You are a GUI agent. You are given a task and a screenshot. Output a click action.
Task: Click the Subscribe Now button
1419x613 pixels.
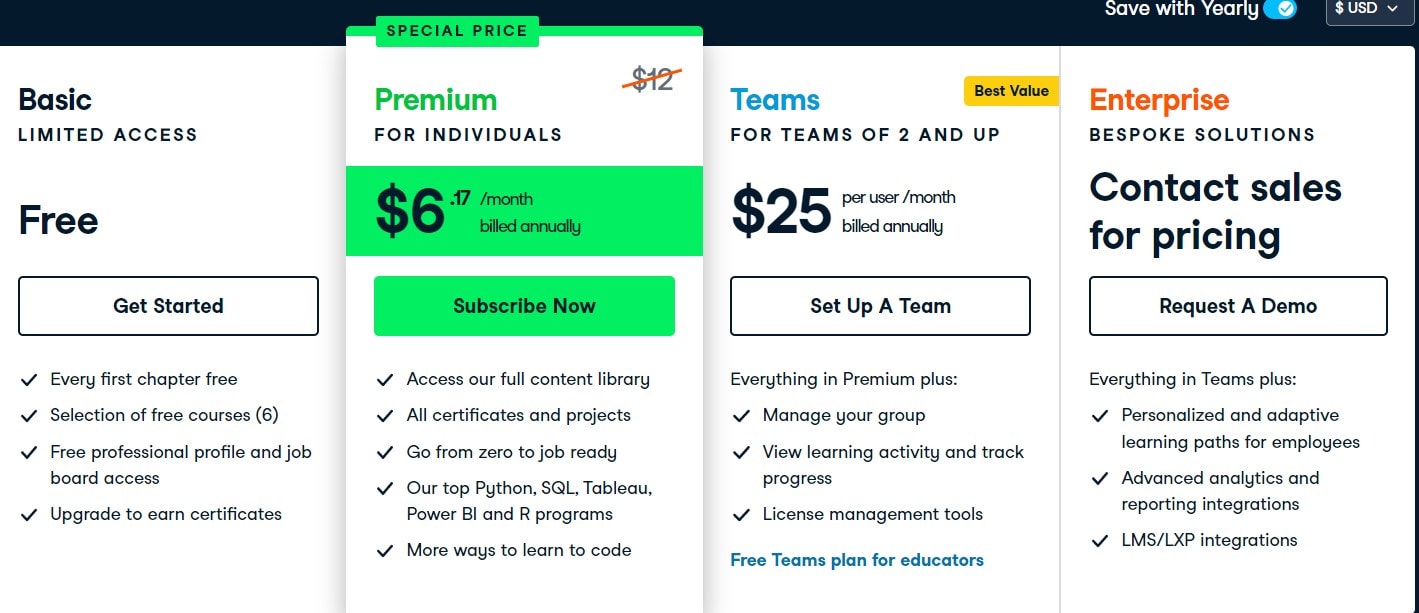[524, 306]
